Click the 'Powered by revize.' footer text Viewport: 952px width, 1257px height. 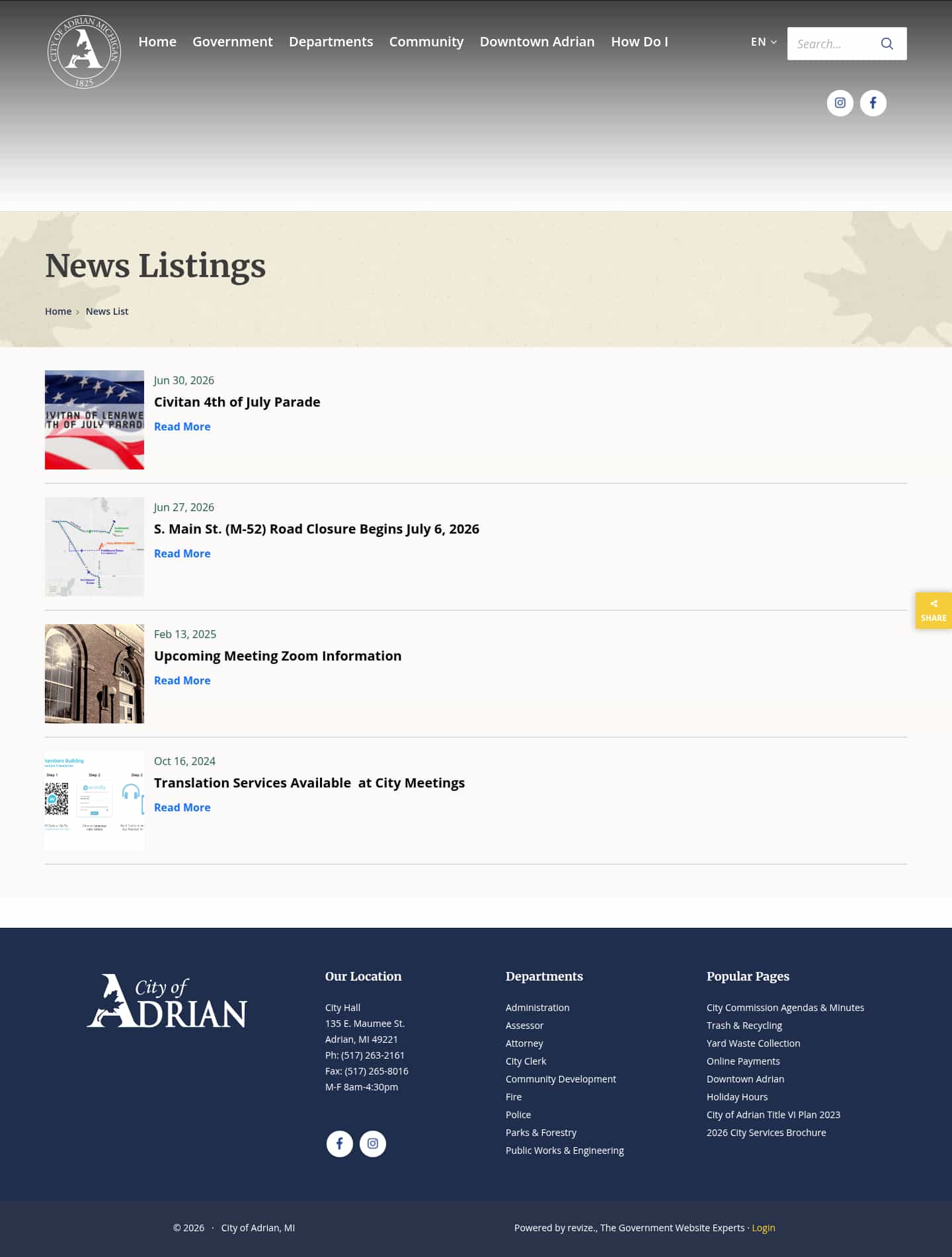pyautogui.click(x=555, y=1228)
